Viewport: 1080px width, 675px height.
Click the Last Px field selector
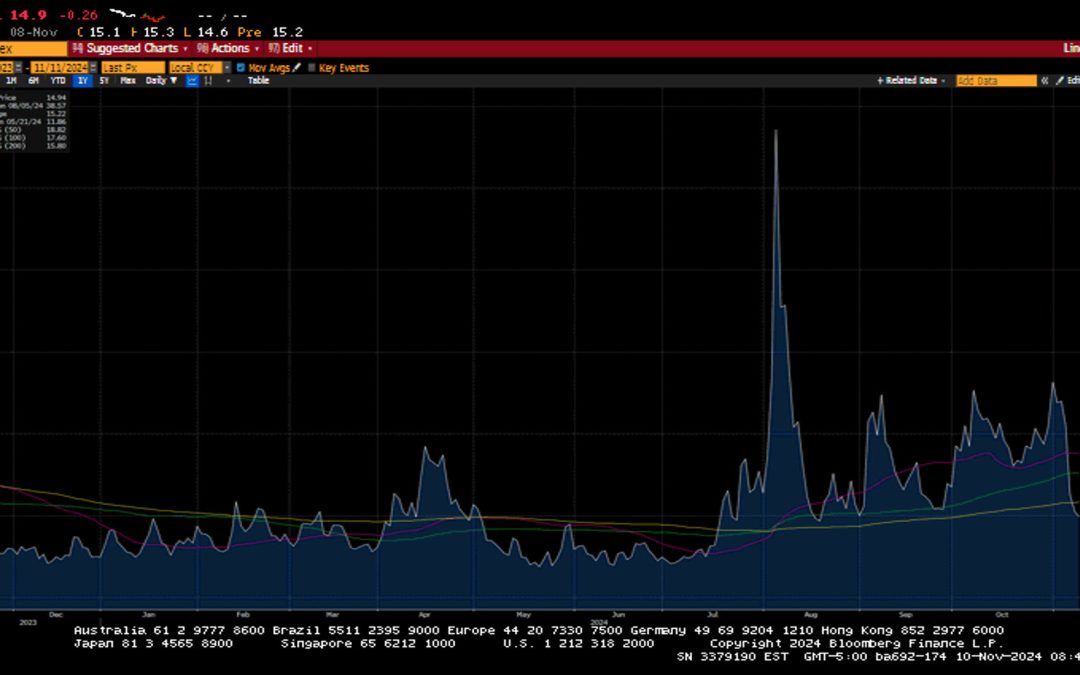(131, 68)
